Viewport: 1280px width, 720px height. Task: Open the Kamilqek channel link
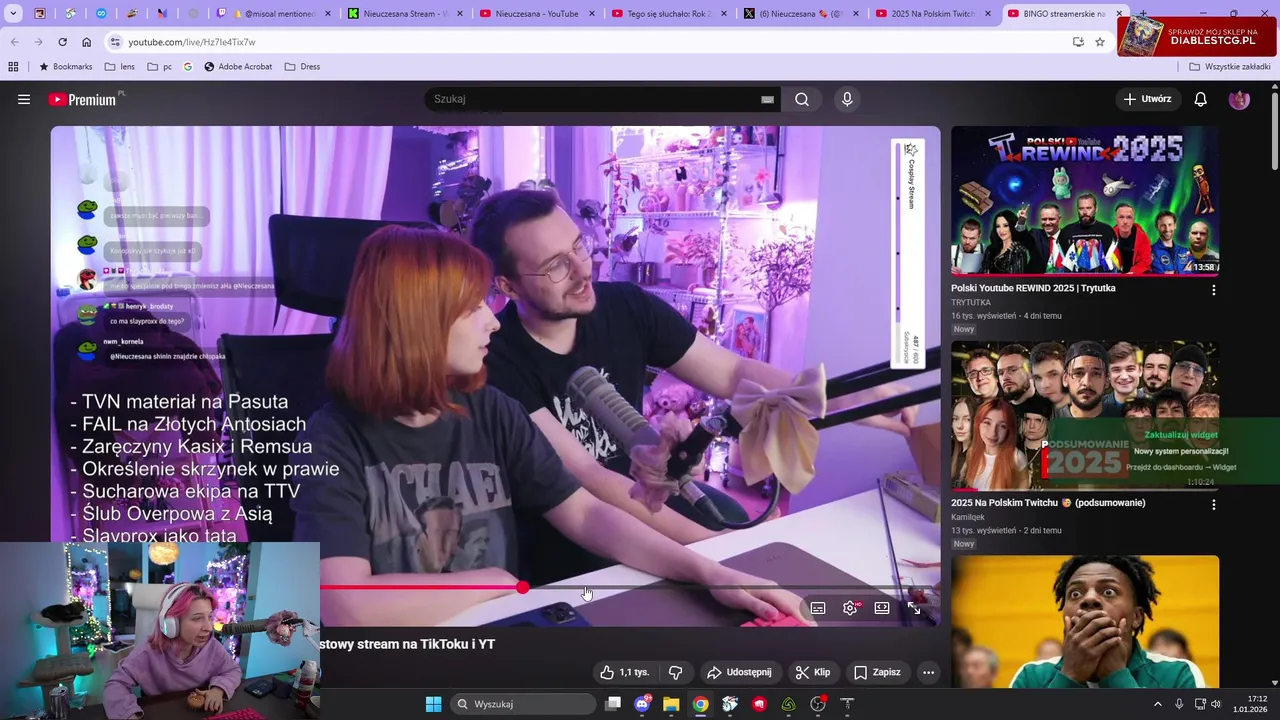click(x=968, y=517)
